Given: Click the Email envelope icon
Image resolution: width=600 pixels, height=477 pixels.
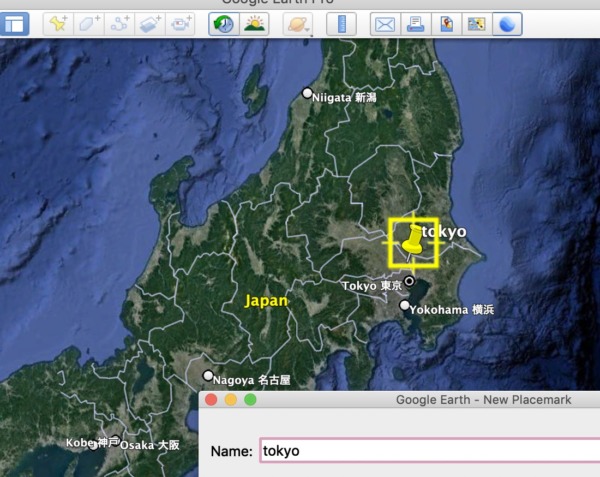Looking at the screenshot, I should click(x=384, y=24).
